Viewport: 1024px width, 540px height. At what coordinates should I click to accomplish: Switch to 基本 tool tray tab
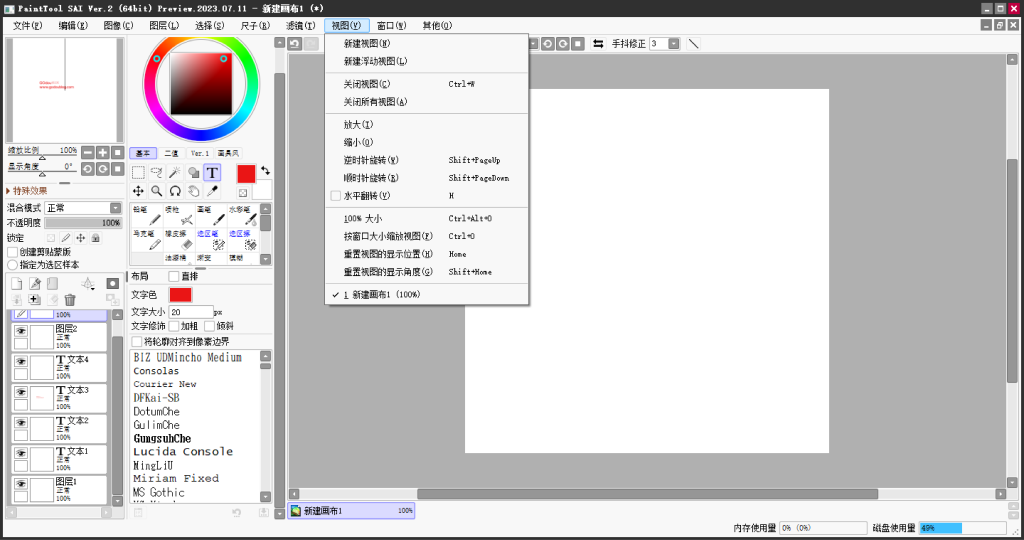pyautogui.click(x=143, y=153)
